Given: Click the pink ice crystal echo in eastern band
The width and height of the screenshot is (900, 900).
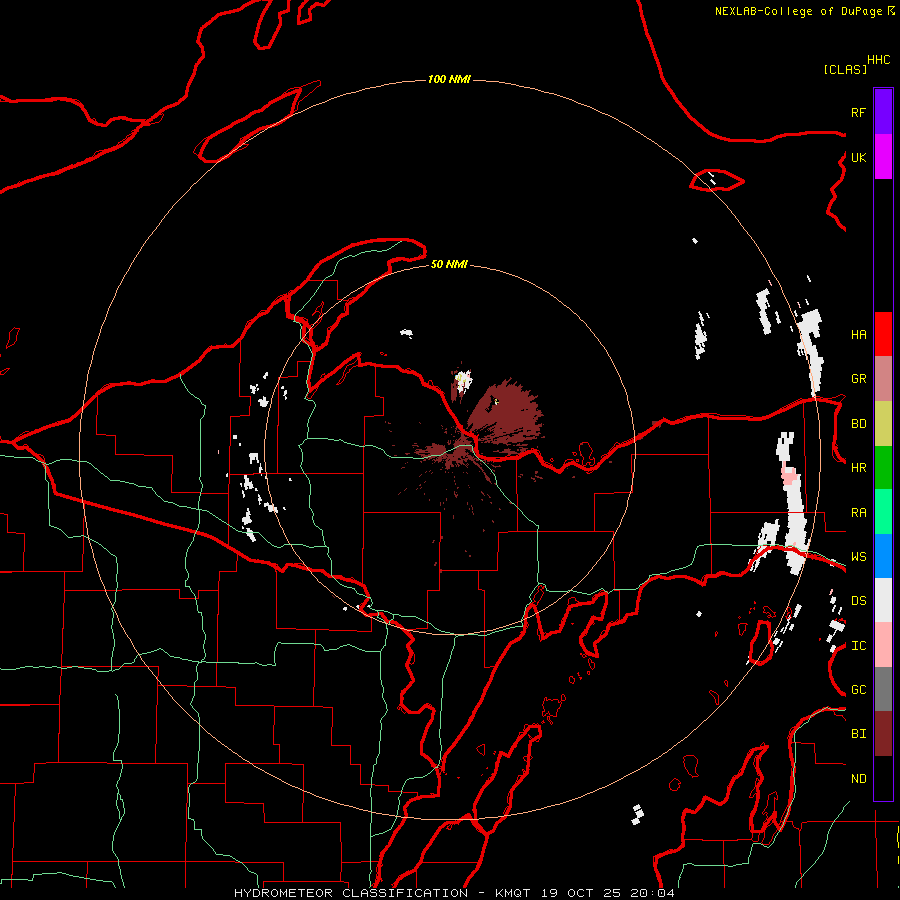Looking at the screenshot, I should 789,475.
